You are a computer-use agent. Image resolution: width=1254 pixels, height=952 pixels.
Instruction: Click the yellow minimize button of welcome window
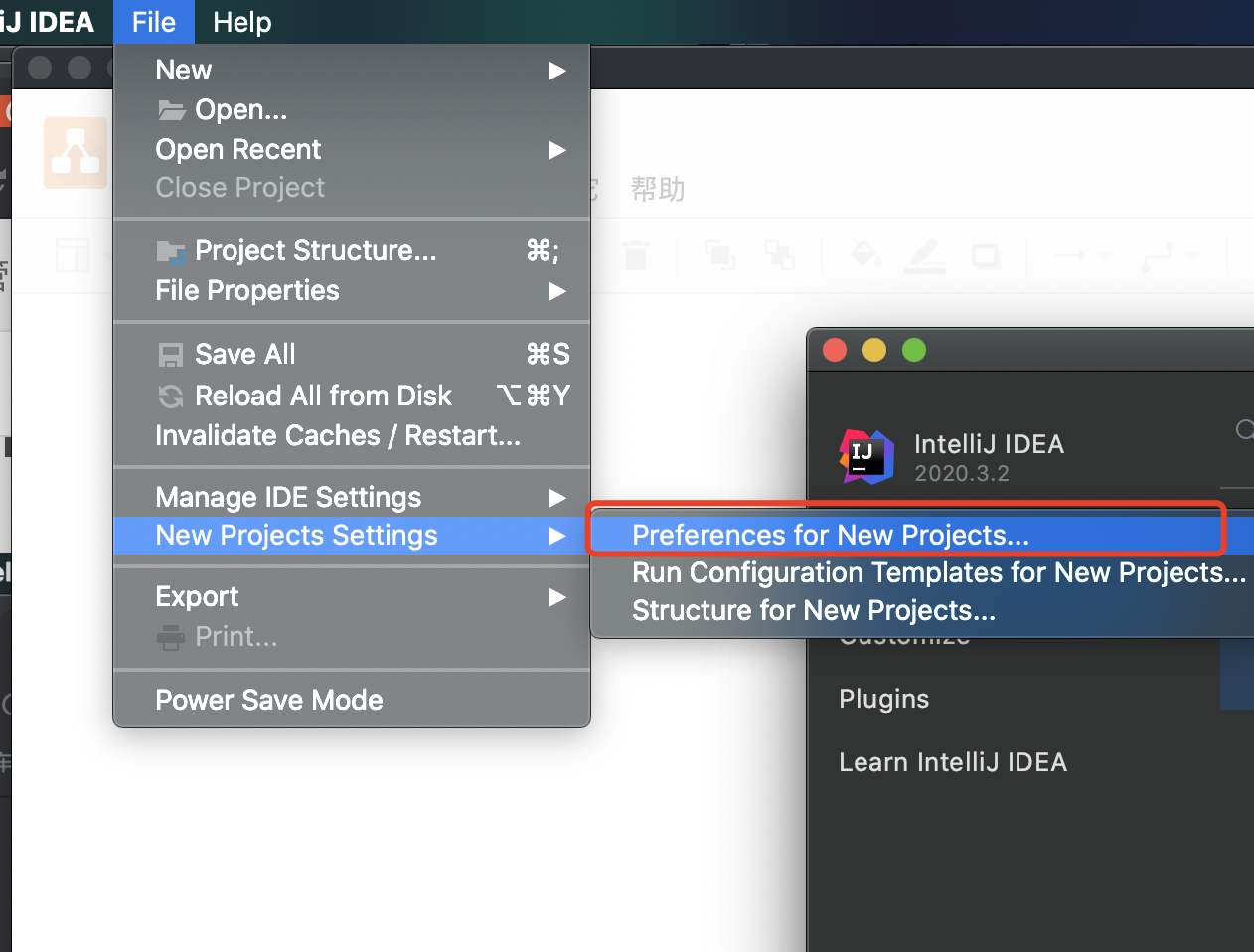click(x=874, y=350)
